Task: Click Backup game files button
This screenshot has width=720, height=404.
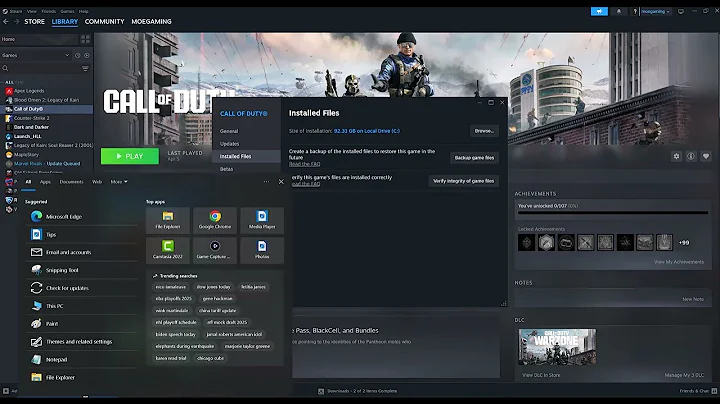Action: coord(474,157)
